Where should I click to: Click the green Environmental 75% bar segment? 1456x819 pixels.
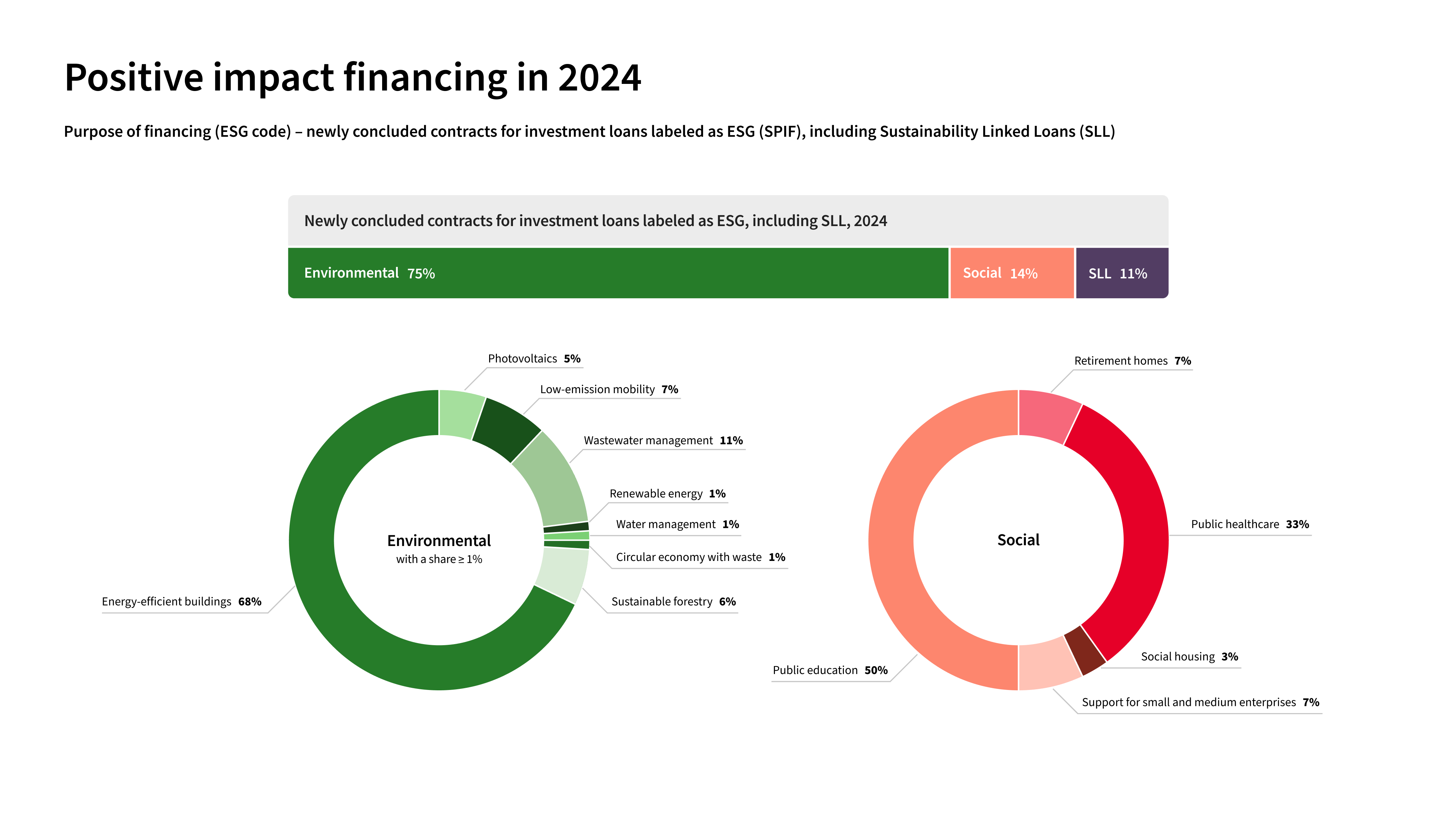[x=619, y=273]
